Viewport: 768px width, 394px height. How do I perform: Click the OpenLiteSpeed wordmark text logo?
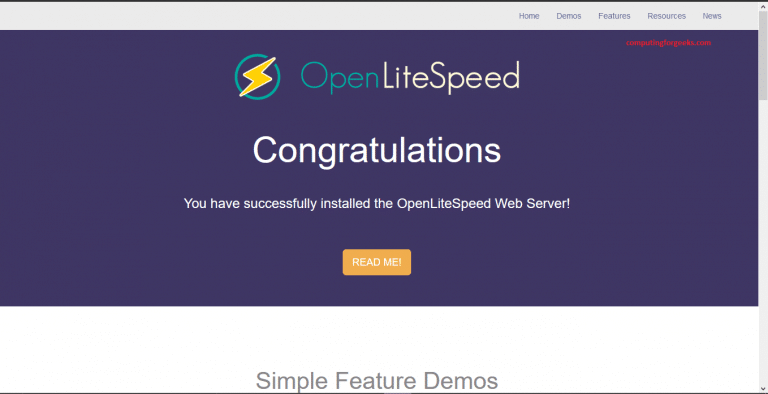[x=409, y=78]
